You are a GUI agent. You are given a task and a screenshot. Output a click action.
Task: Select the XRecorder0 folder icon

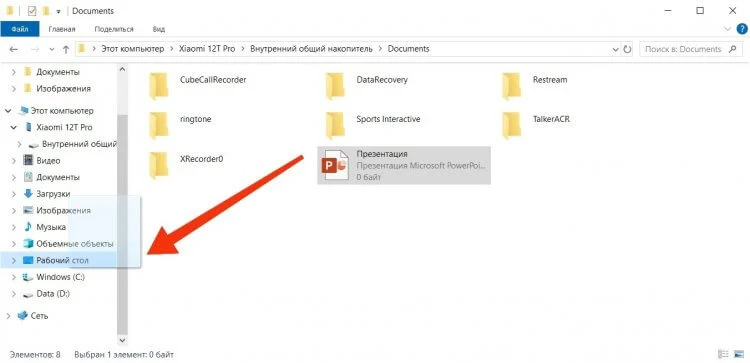pyautogui.click(x=158, y=165)
